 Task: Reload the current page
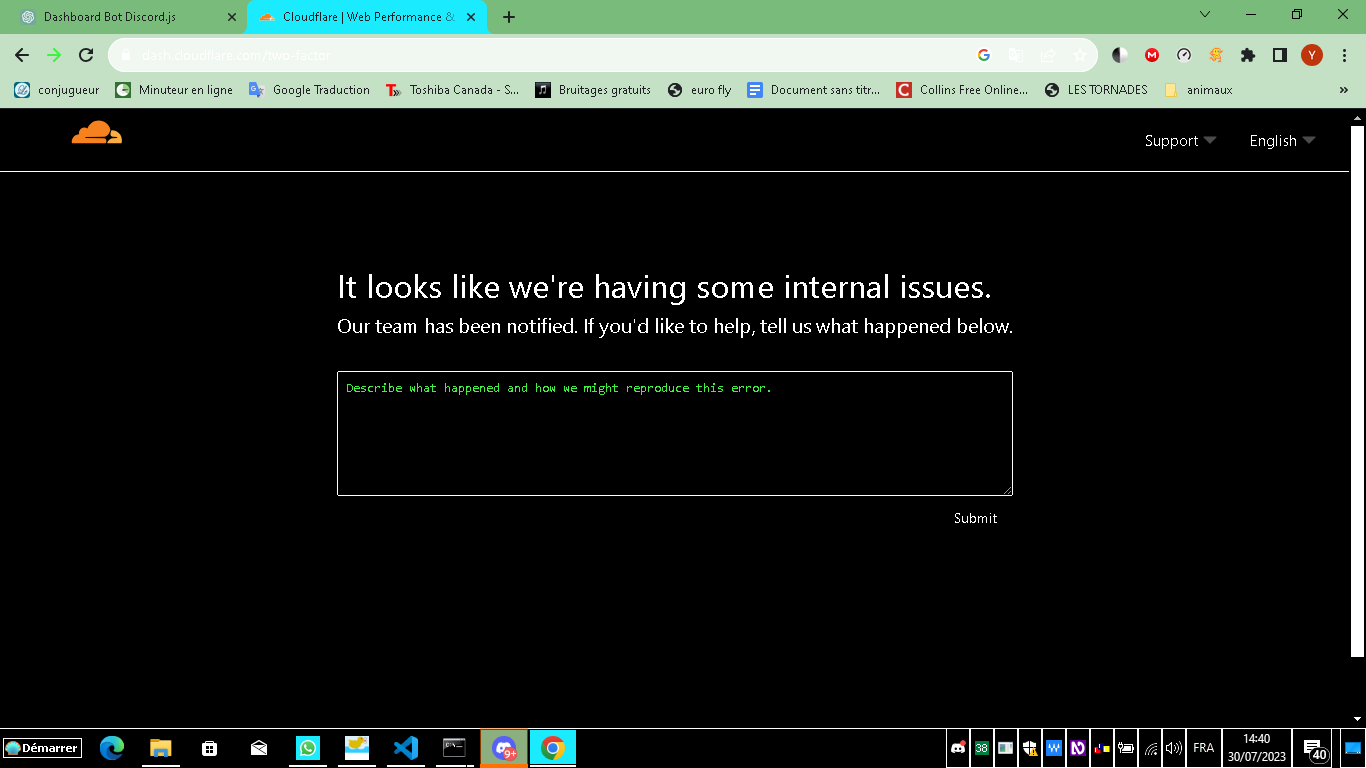click(x=86, y=55)
